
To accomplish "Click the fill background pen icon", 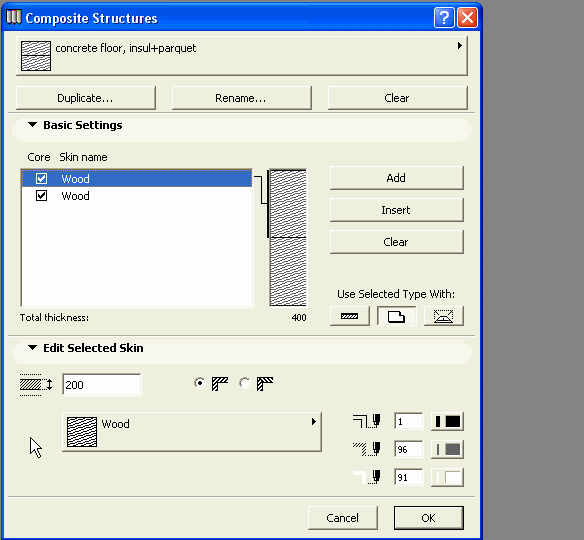I will (367, 477).
